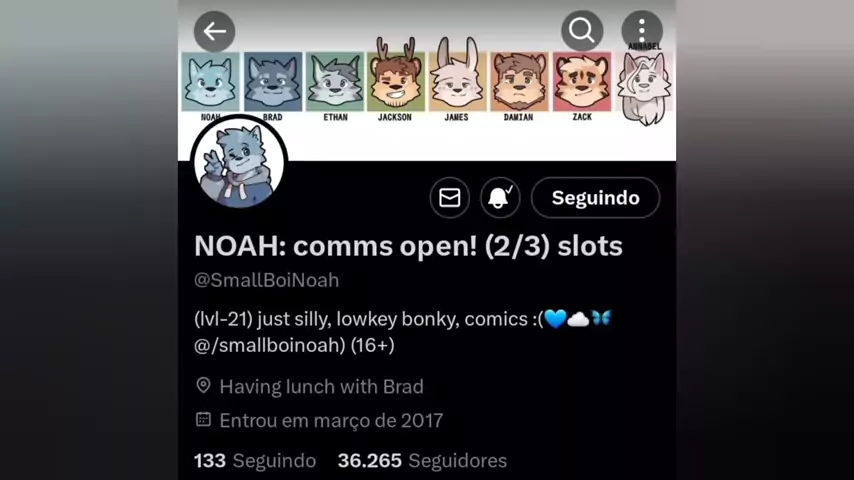Open the 133 Seguindo following list
This screenshot has width=854, height=480.
(255, 461)
